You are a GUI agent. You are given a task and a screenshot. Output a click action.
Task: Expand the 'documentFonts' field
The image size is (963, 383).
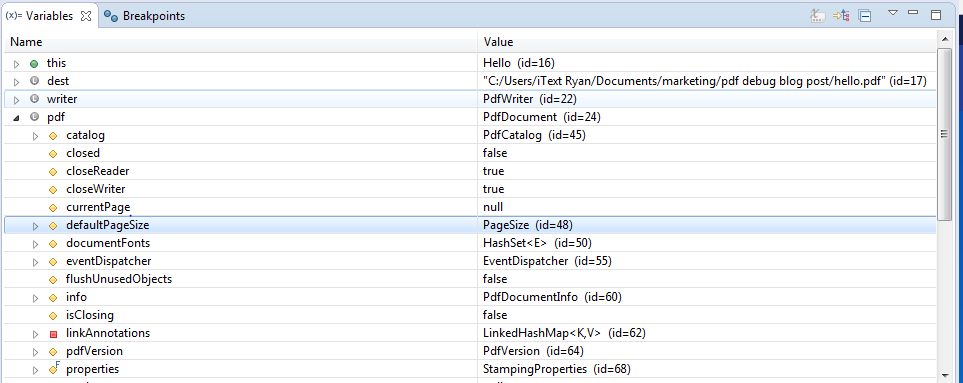(36, 244)
